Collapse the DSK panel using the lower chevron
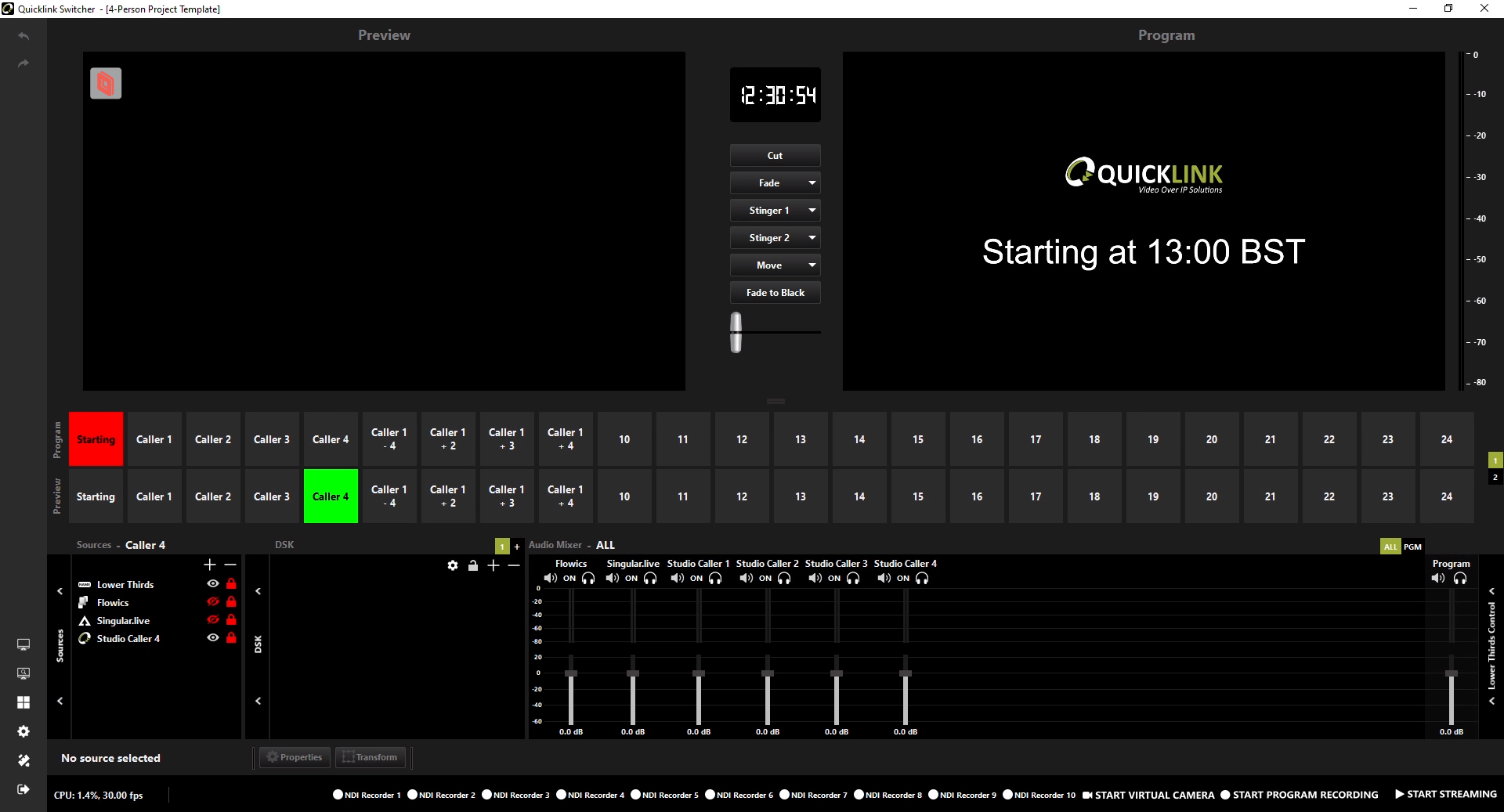1504x812 pixels. coord(258,701)
